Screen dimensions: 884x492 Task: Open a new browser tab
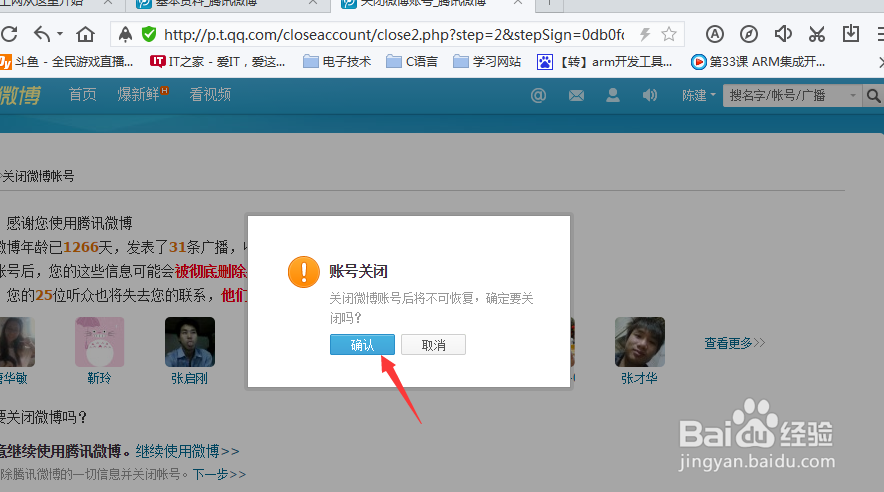(x=549, y=3)
